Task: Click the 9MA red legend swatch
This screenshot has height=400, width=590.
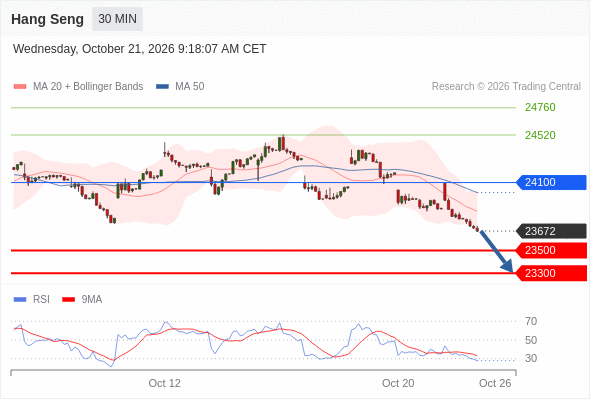Action: [x=68, y=300]
